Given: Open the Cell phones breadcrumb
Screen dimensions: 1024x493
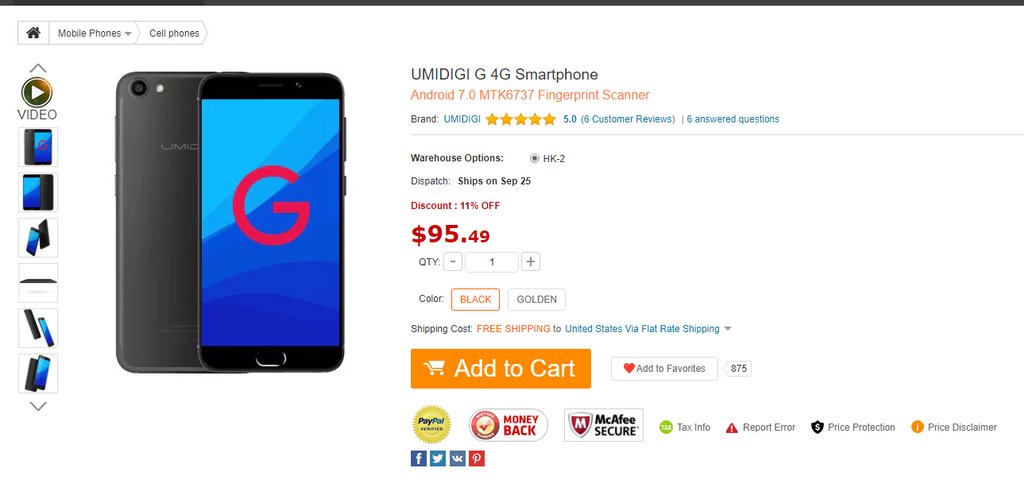Looking at the screenshot, I should [174, 33].
